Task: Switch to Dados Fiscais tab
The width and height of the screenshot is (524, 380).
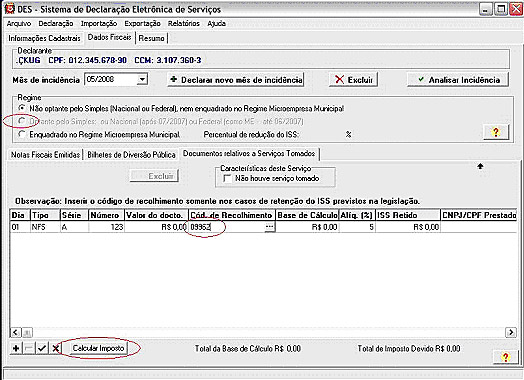Action: click(109, 37)
